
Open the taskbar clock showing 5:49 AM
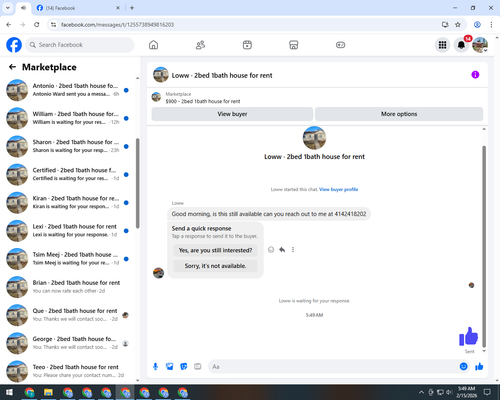click(466, 392)
